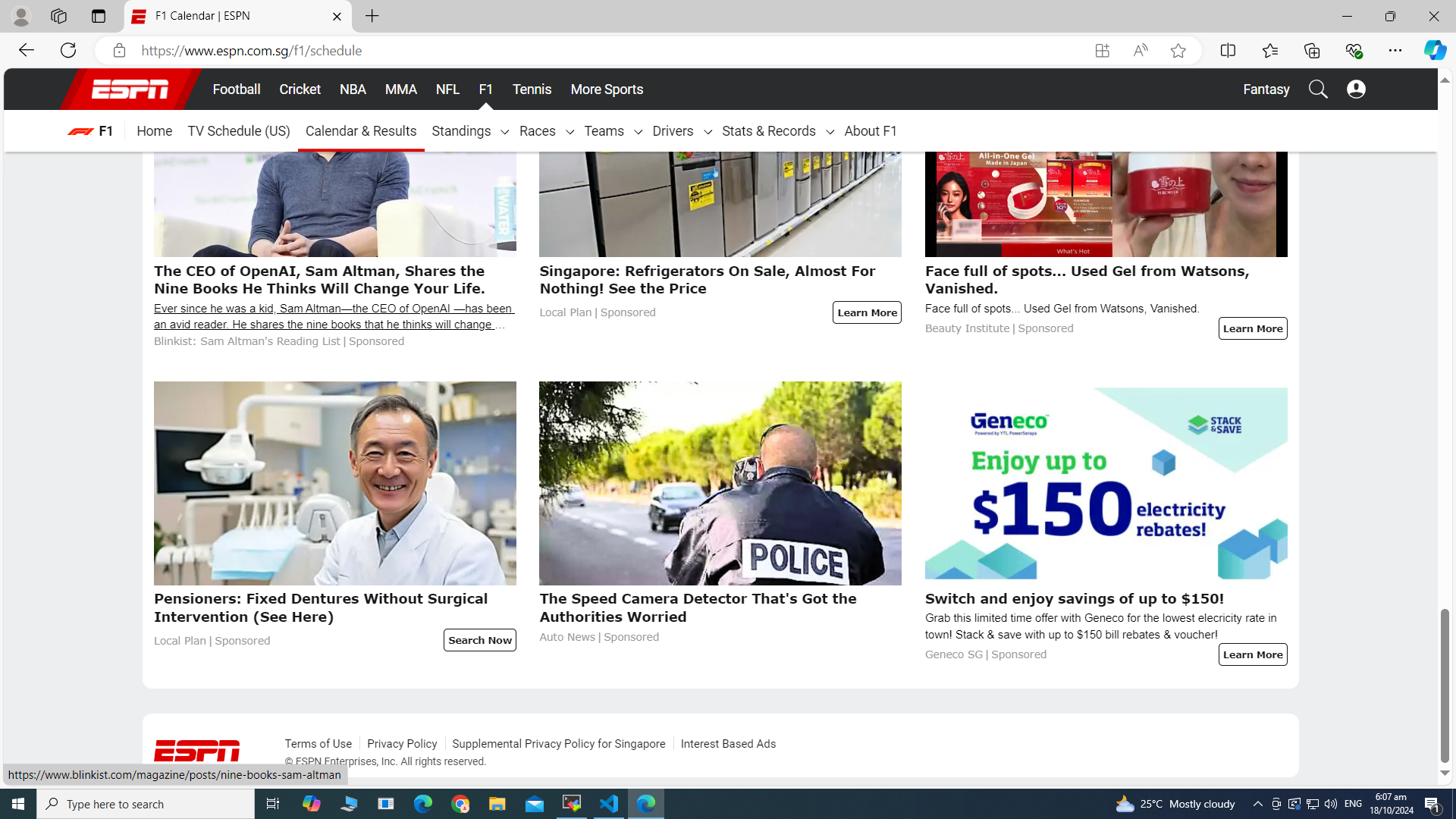Open Interest Based Ads link
Screen dimensions: 1456x819
tap(728, 744)
